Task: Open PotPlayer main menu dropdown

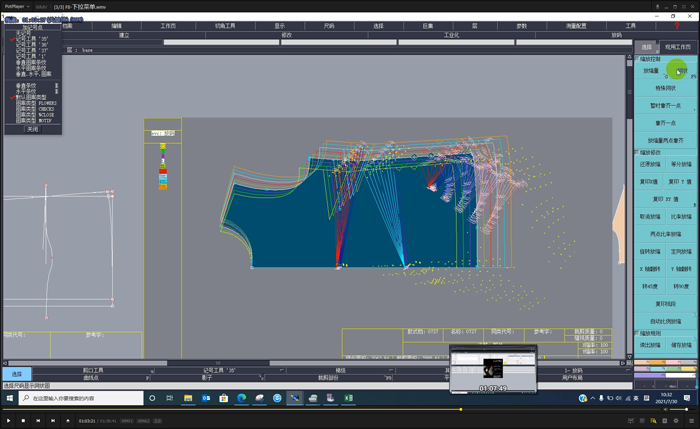Action: coord(17,7)
